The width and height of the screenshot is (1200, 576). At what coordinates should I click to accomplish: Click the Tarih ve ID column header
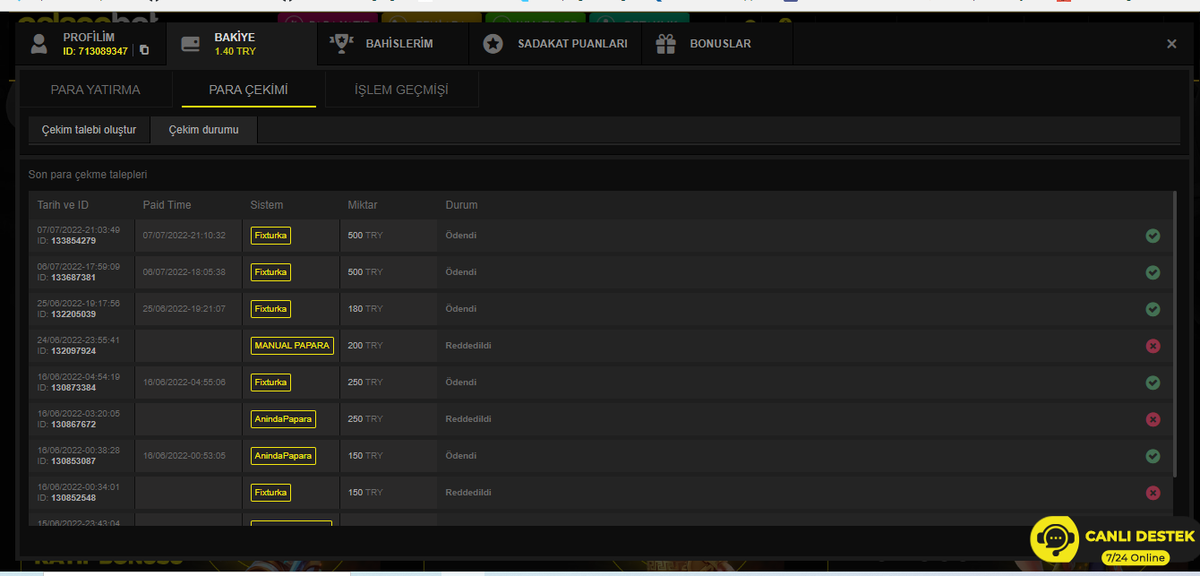pos(63,205)
